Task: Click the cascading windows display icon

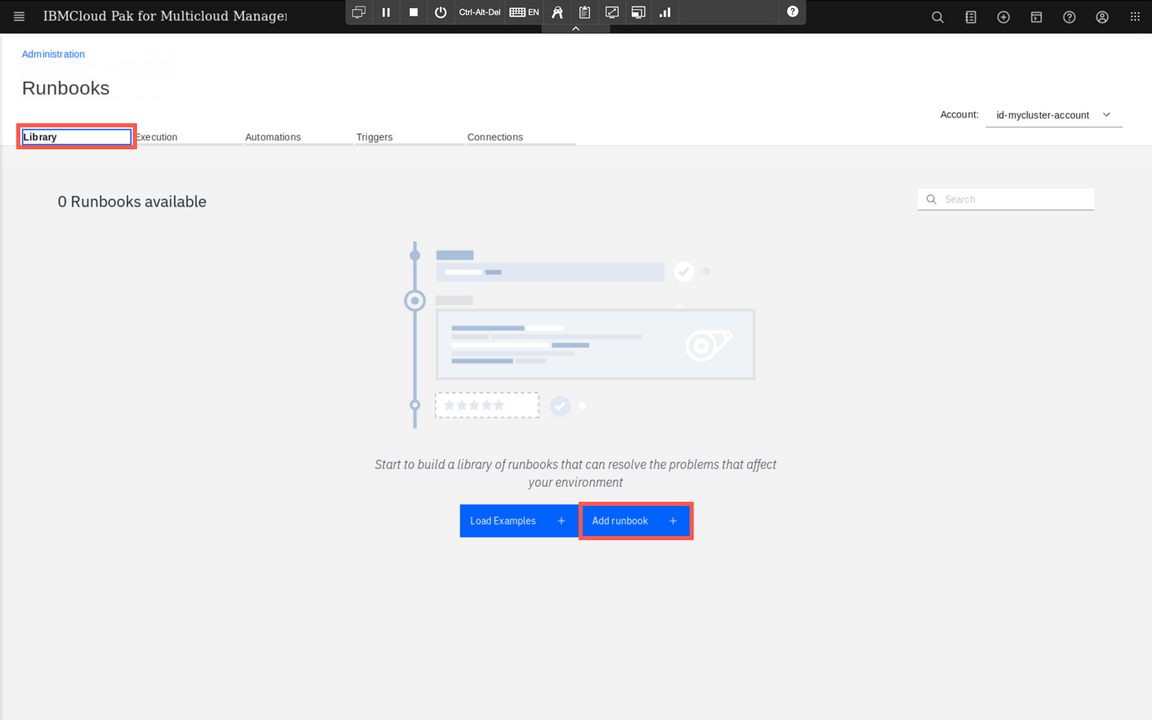Action: pos(638,12)
